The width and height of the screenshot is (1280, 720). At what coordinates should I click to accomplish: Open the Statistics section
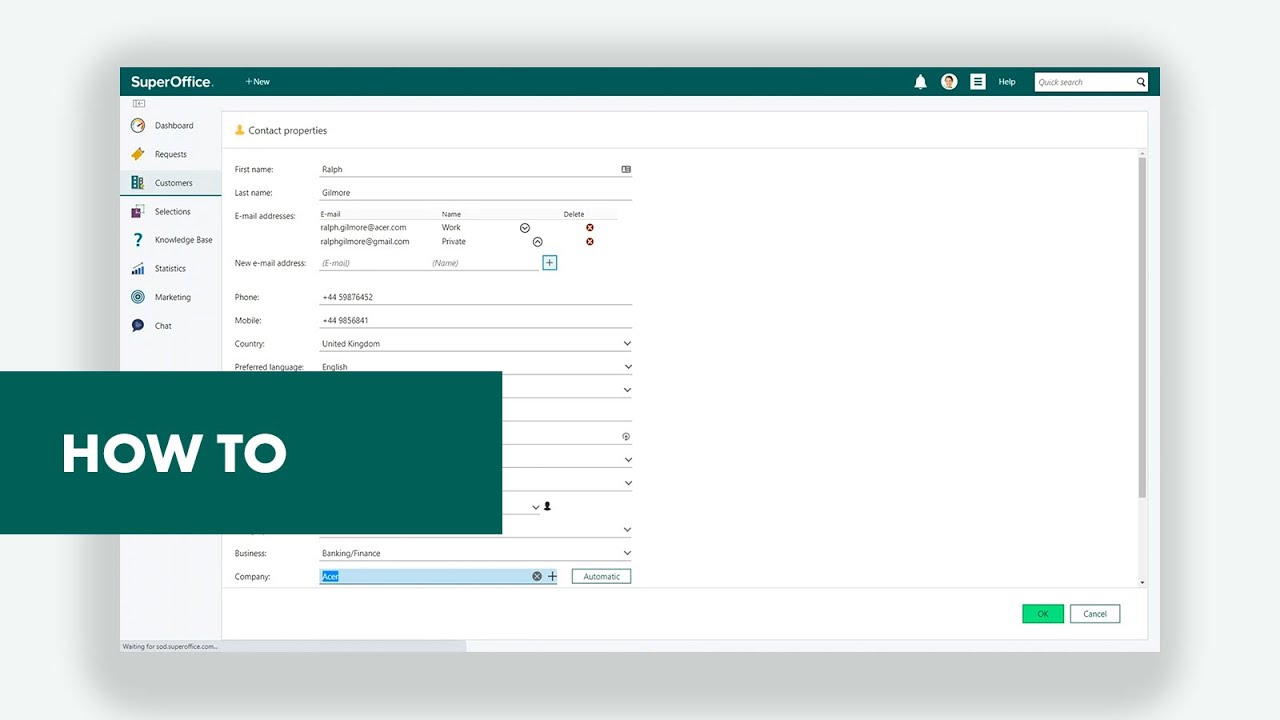(170, 269)
